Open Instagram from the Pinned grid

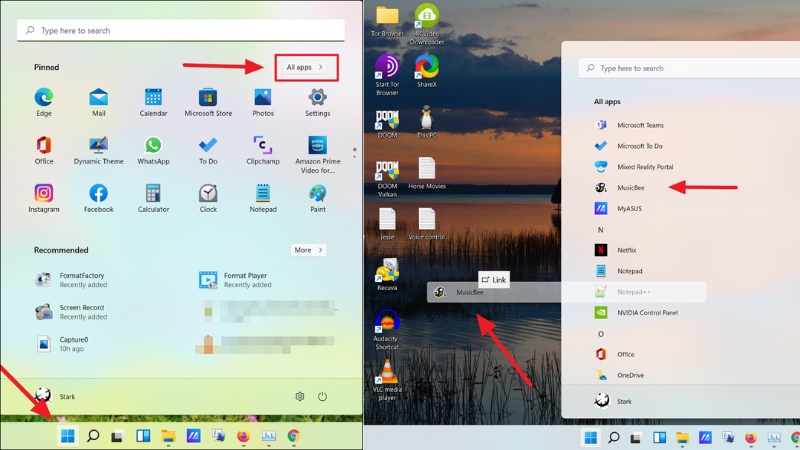coord(44,198)
